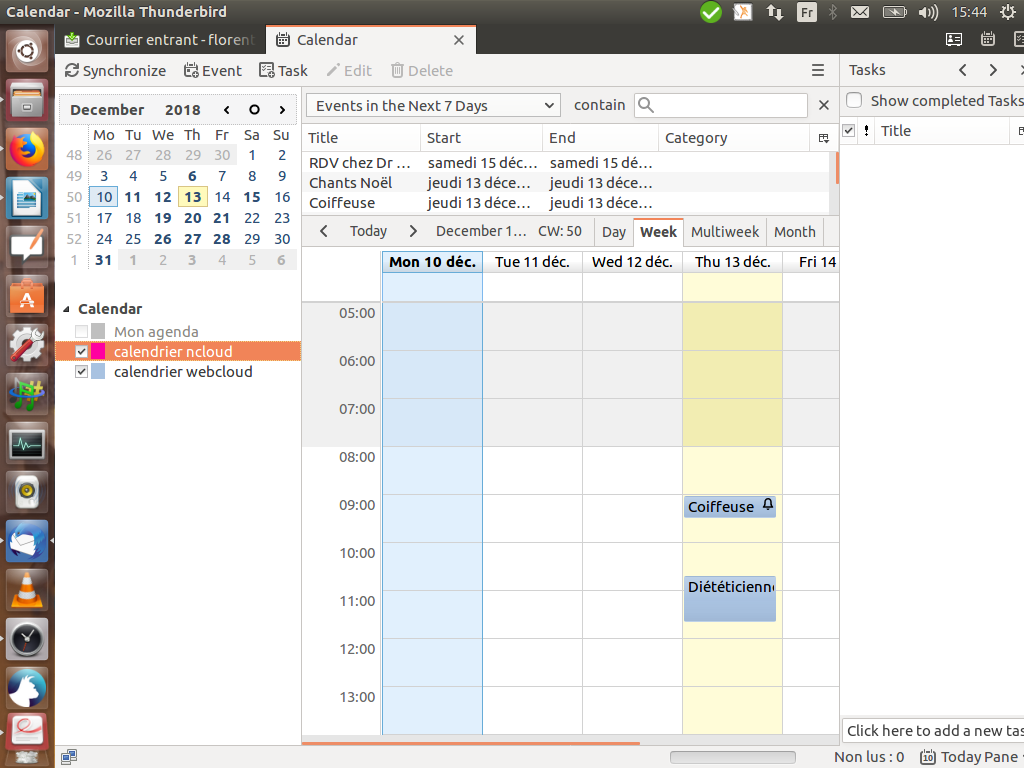Click the pink calendrier ncloud color swatch
The width and height of the screenshot is (1024, 768).
(98, 352)
